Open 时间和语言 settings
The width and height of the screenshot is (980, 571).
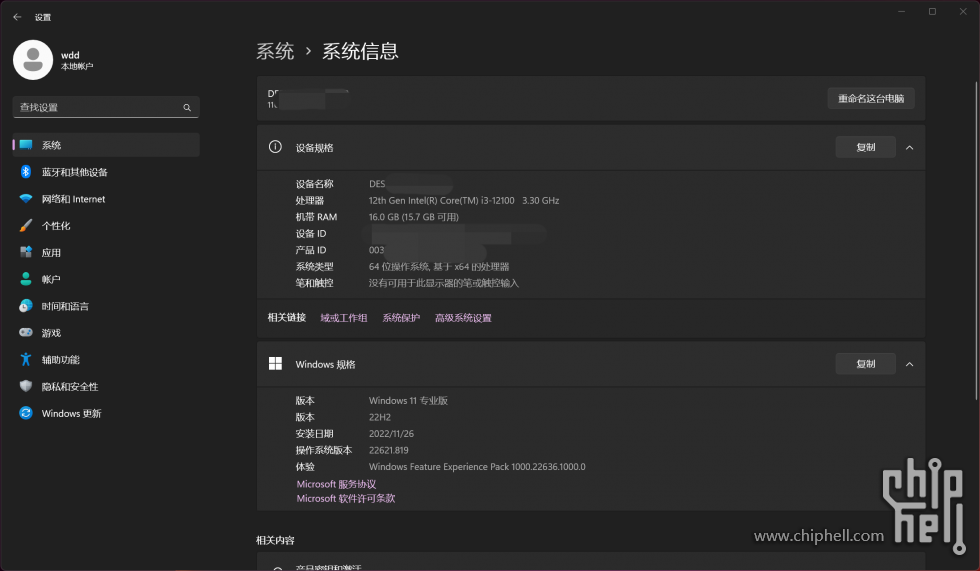(x=106, y=306)
